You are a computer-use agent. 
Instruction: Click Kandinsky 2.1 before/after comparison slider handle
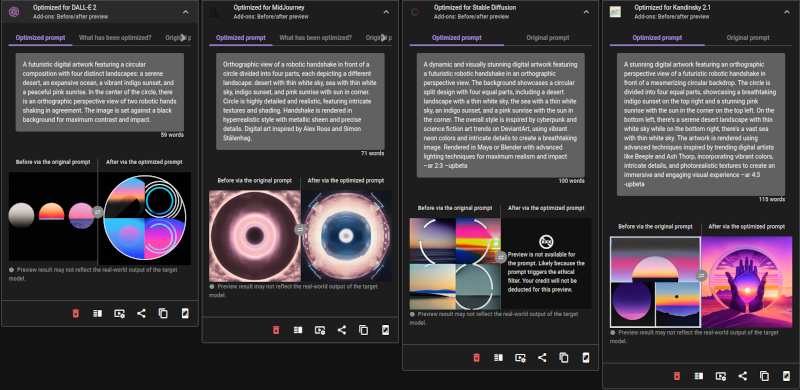[701, 276]
